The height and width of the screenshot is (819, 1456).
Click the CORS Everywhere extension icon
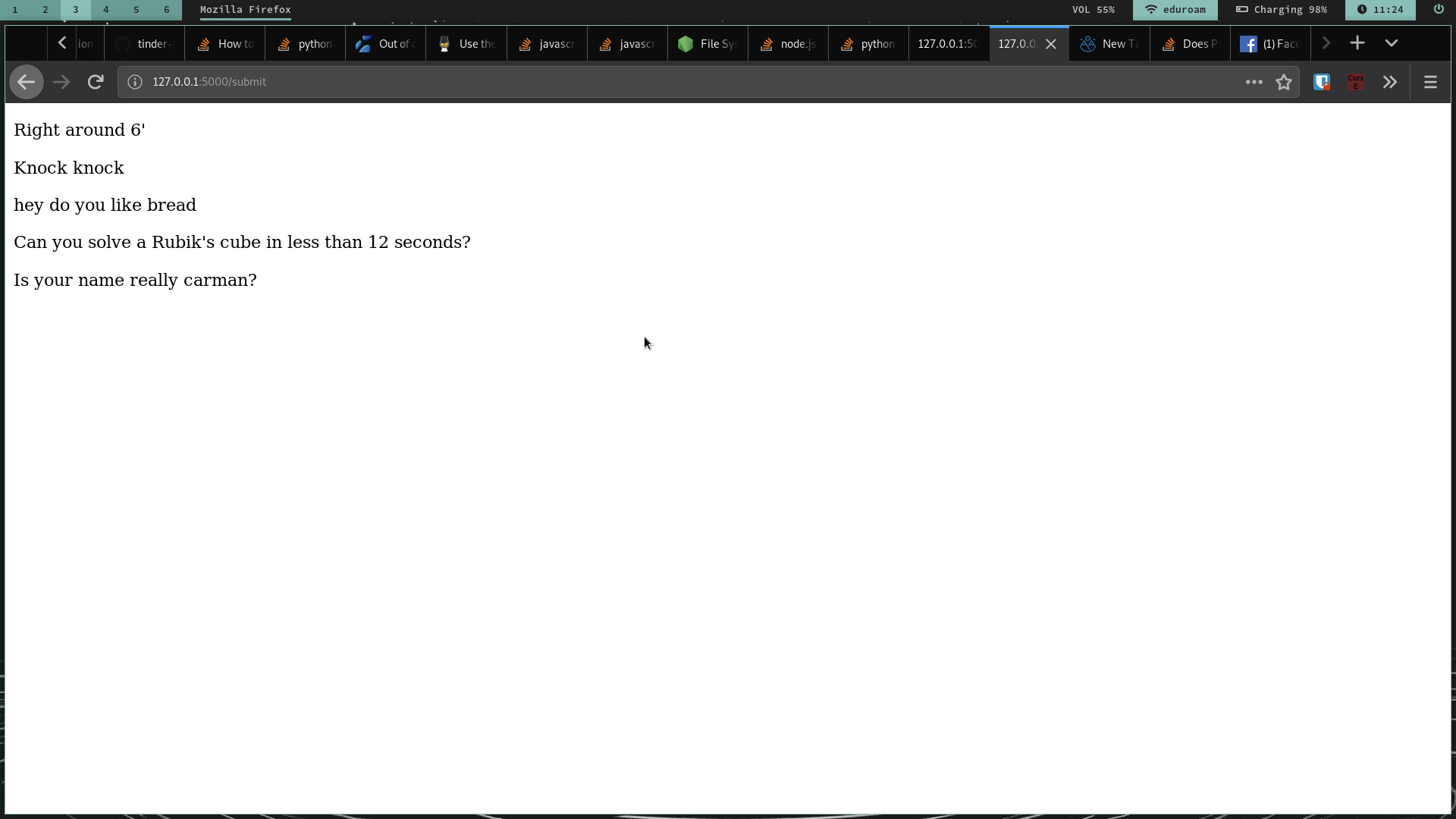[x=1356, y=82]
